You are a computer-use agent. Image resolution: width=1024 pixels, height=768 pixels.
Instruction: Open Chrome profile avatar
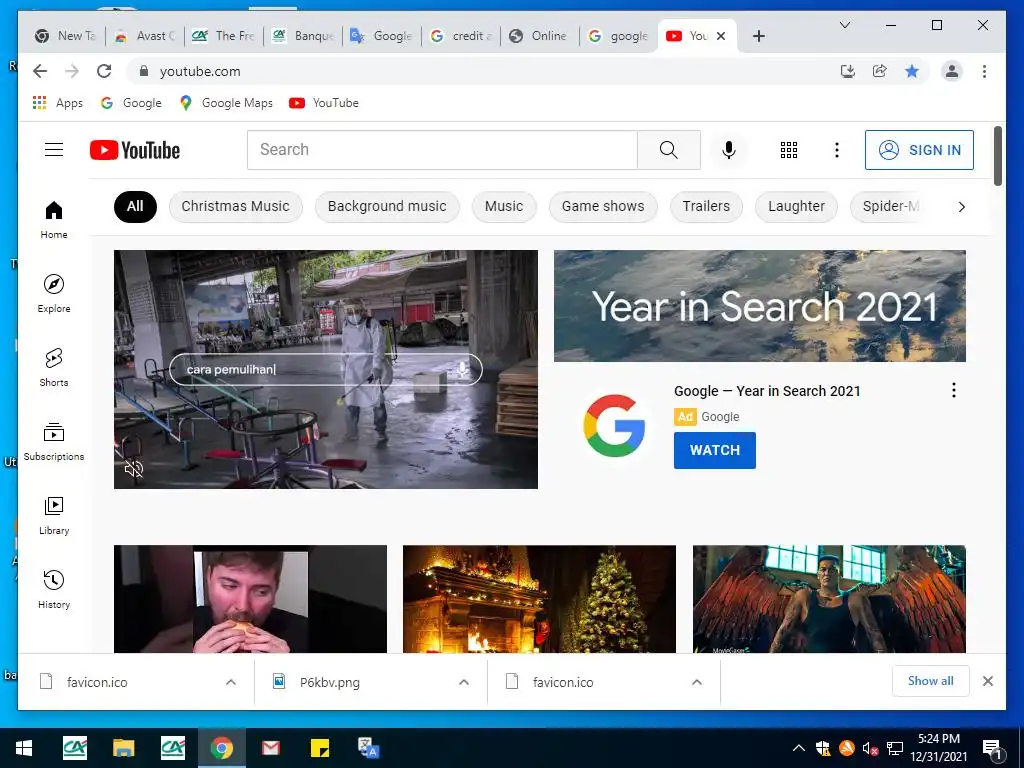[952, 71]
